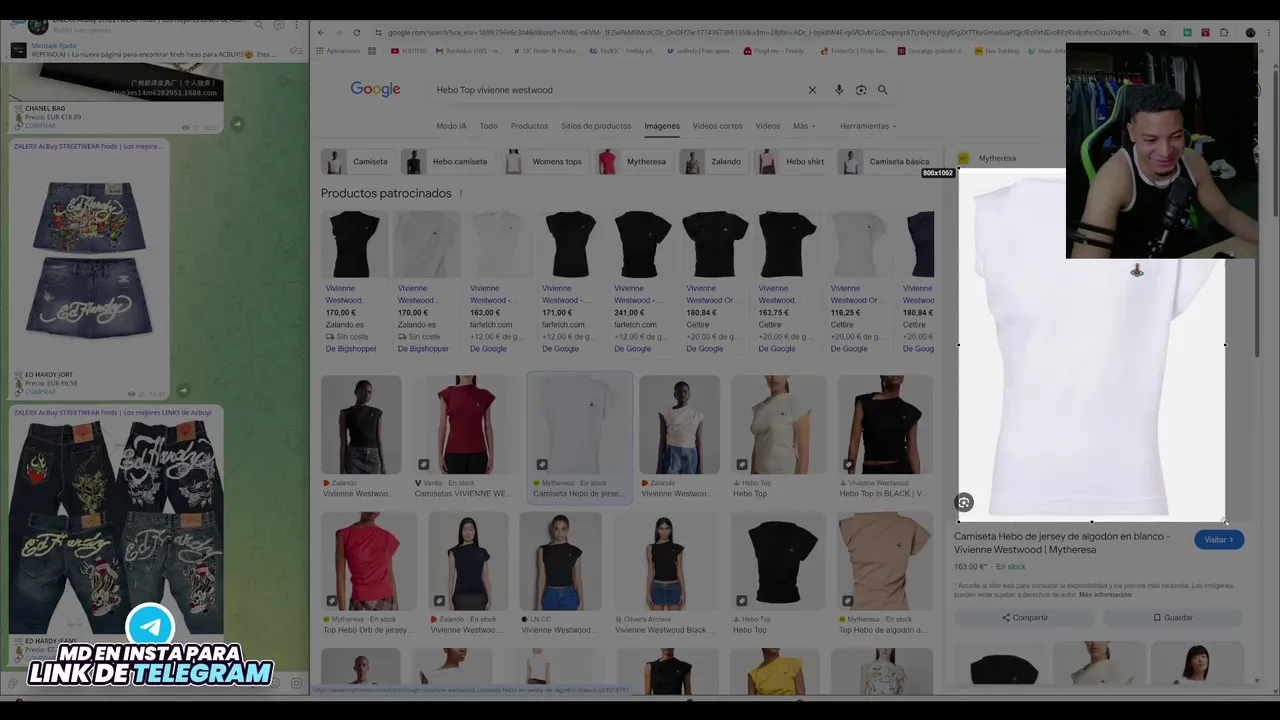
Task: Start voice search with the microphone icon
Action: 839,90
